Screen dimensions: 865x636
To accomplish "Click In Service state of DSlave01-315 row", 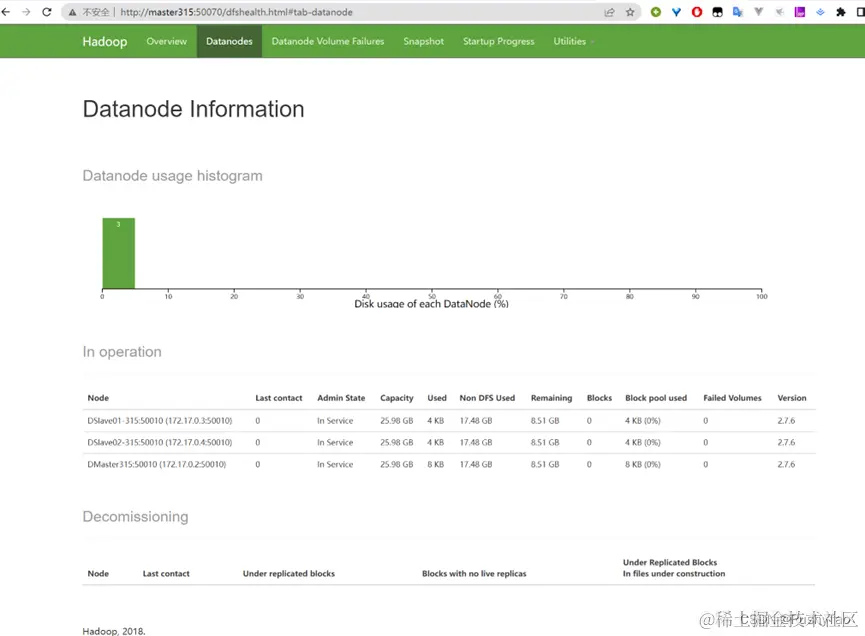I will (x=335, y=420).
